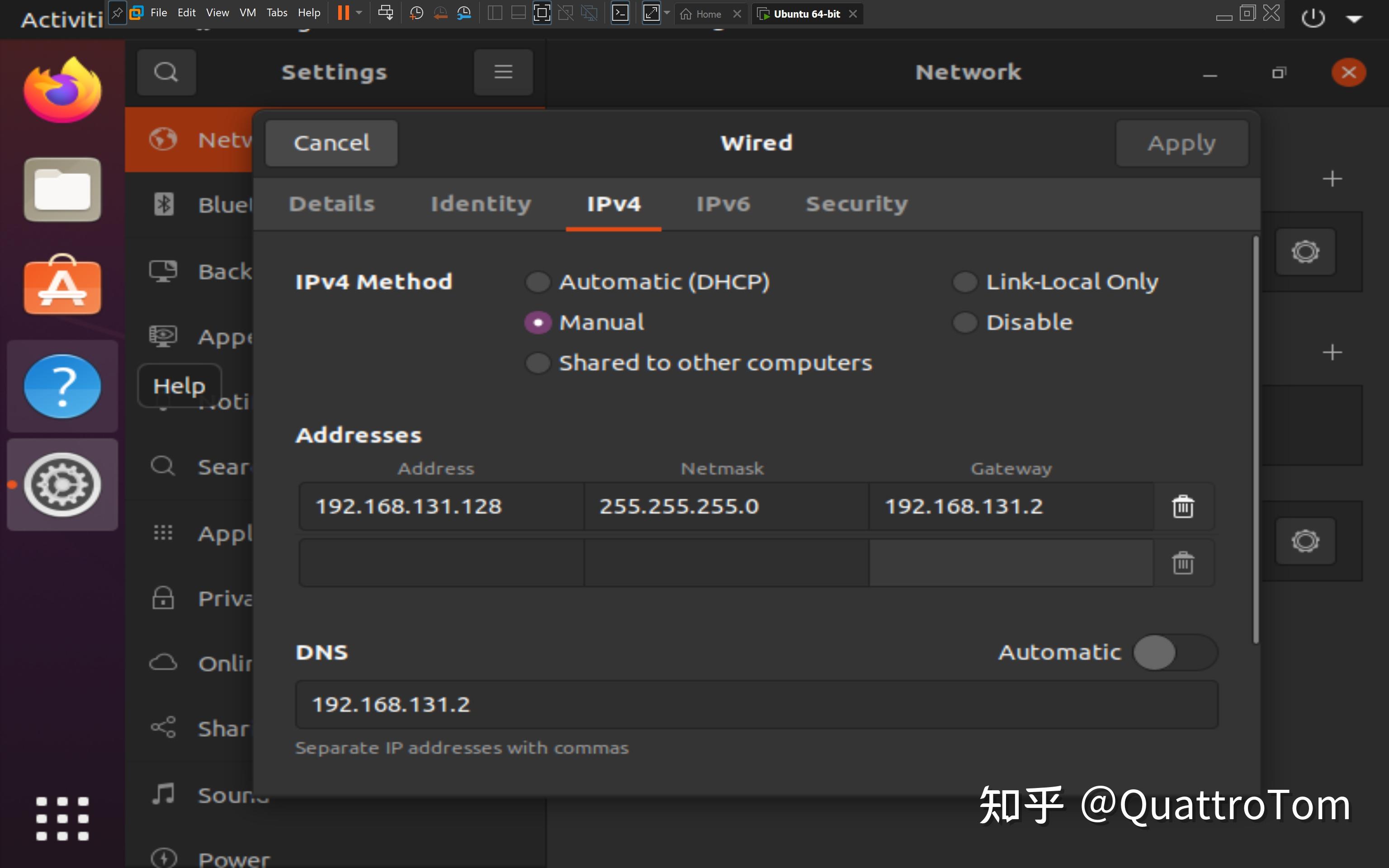Select the Manual IPv4 method
Screen dimensions: 1389x868
(x=538, y=323)
